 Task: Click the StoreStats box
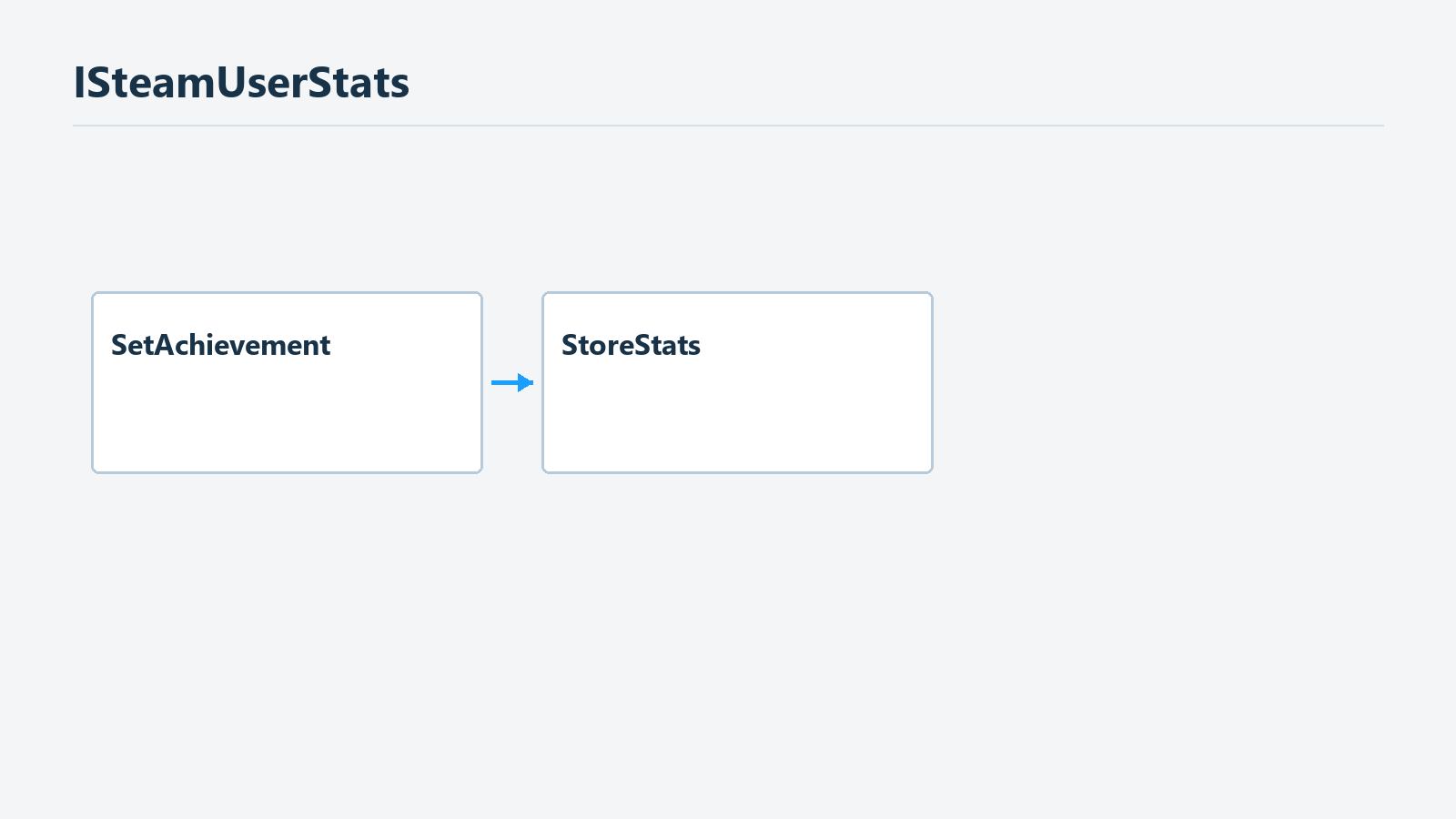pos(737,382)
